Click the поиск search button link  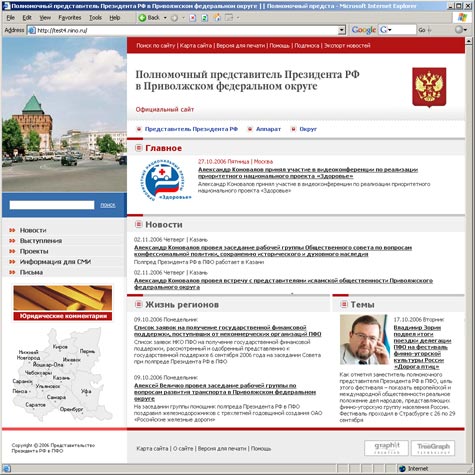[108, 205]
